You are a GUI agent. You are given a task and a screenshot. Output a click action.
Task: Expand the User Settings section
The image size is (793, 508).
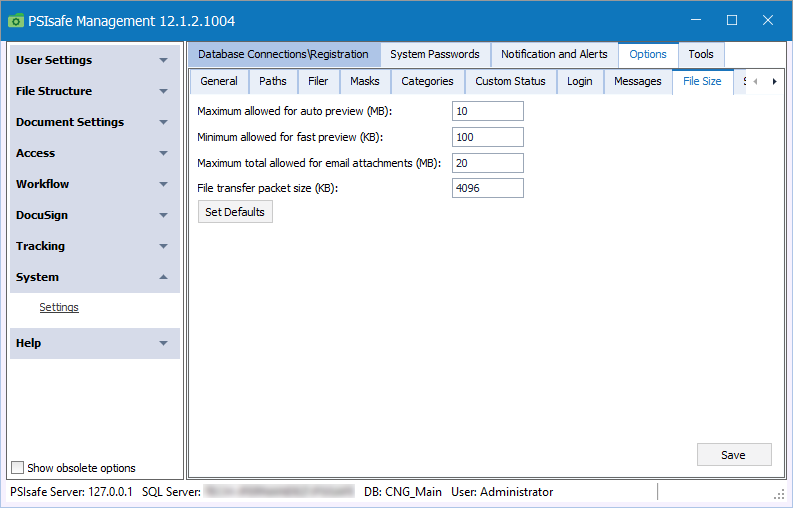(95, 60)
